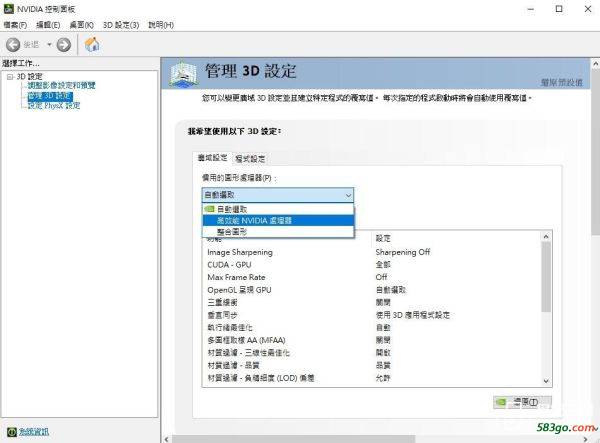Click the horizontal scrollbar left arrow

pyautogui.click(x=166, y=439)
